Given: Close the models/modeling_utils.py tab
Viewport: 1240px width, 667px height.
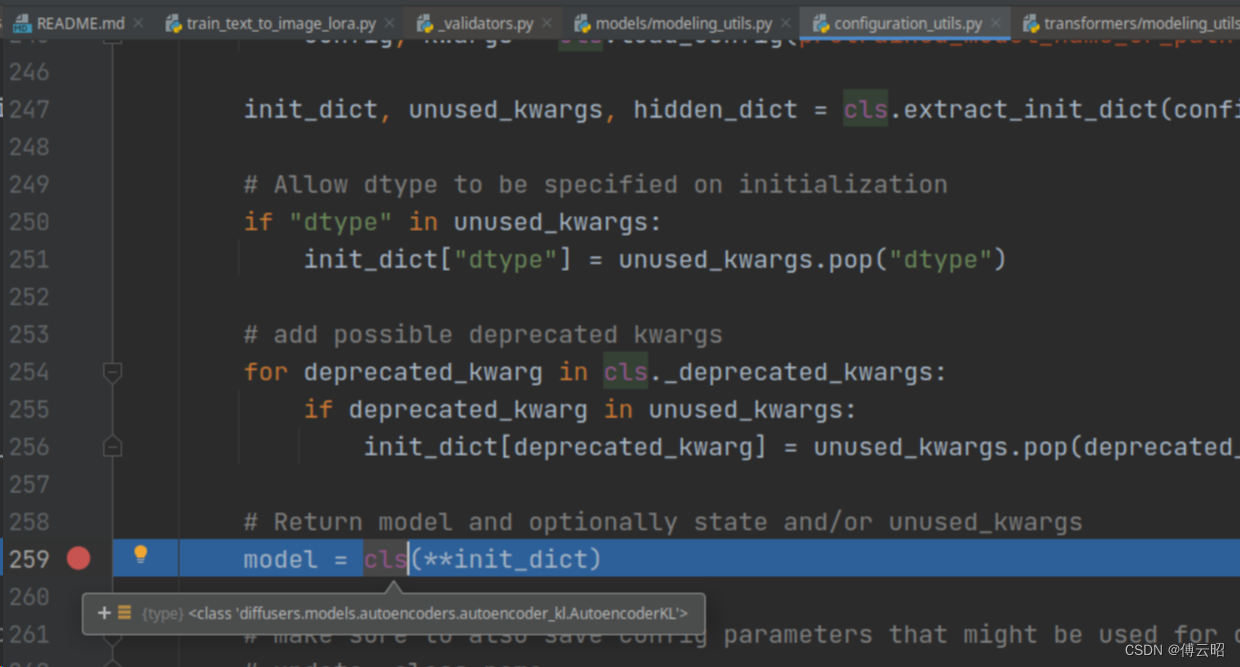Looking at the screenshot, I should click(x=785, y=21).
